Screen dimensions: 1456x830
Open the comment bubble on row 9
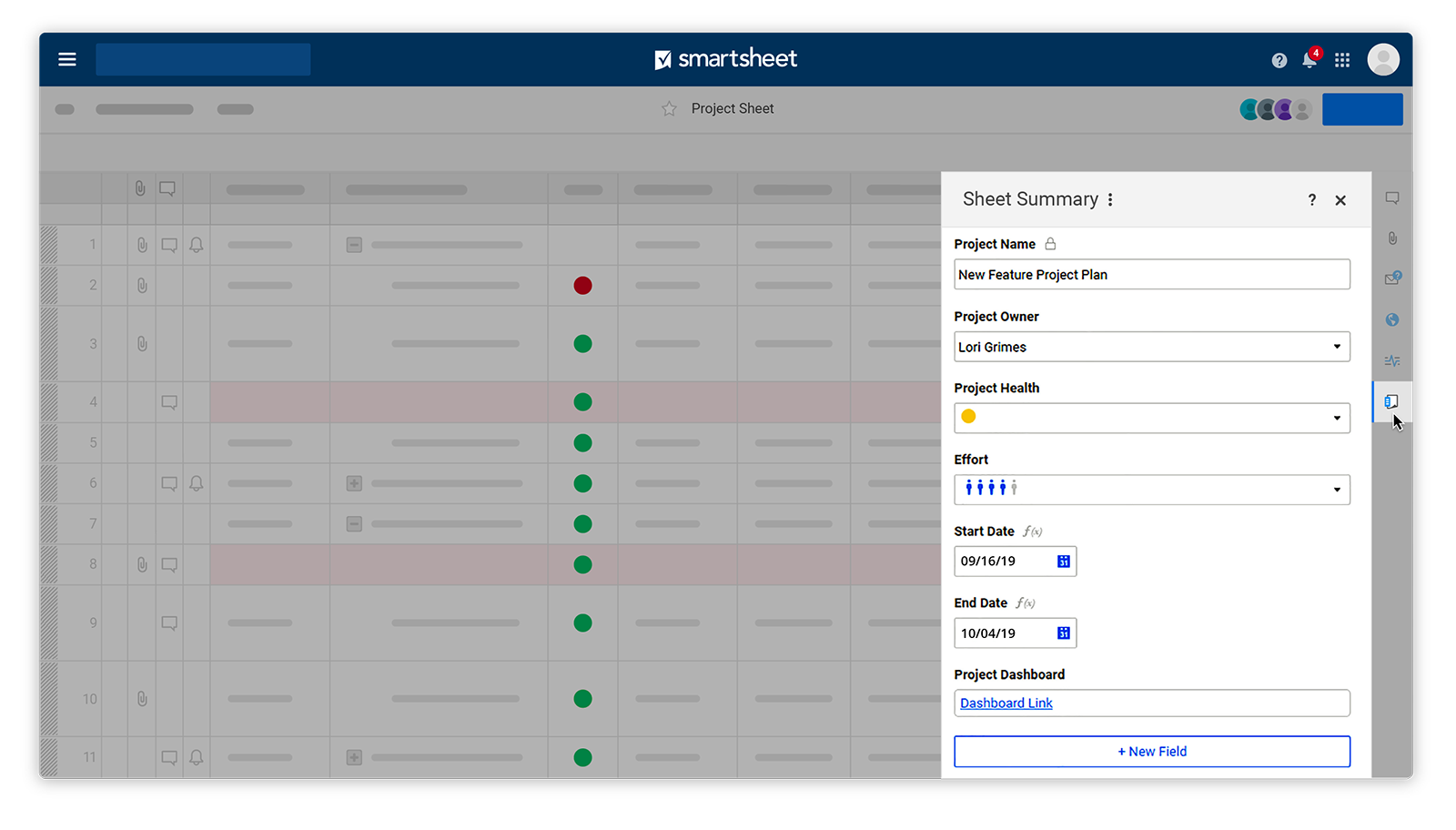[x=169, y=623]
